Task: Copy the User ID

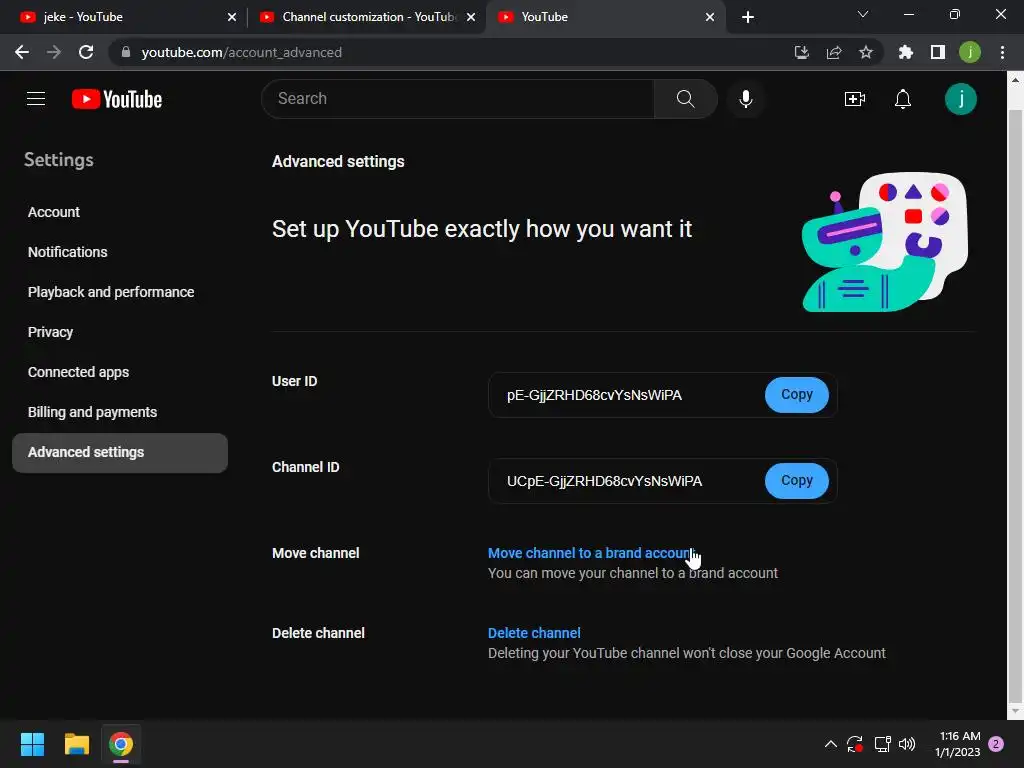Action: [797, 394]
